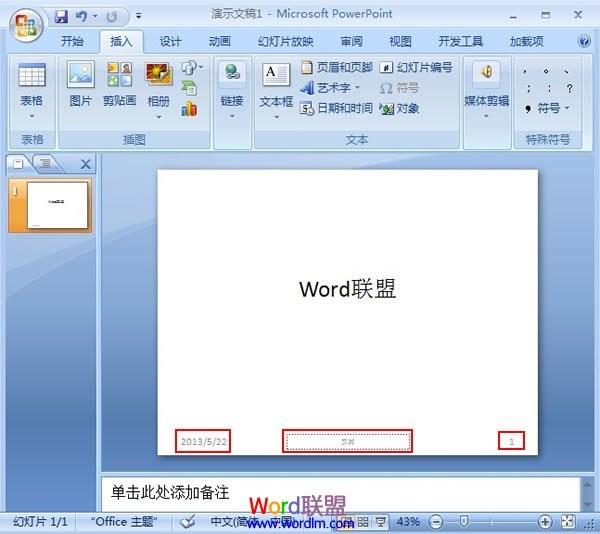This screenshot has width=600, height=534.
Task: Go to the 动画 tab
Action: (x=220, y=41)
